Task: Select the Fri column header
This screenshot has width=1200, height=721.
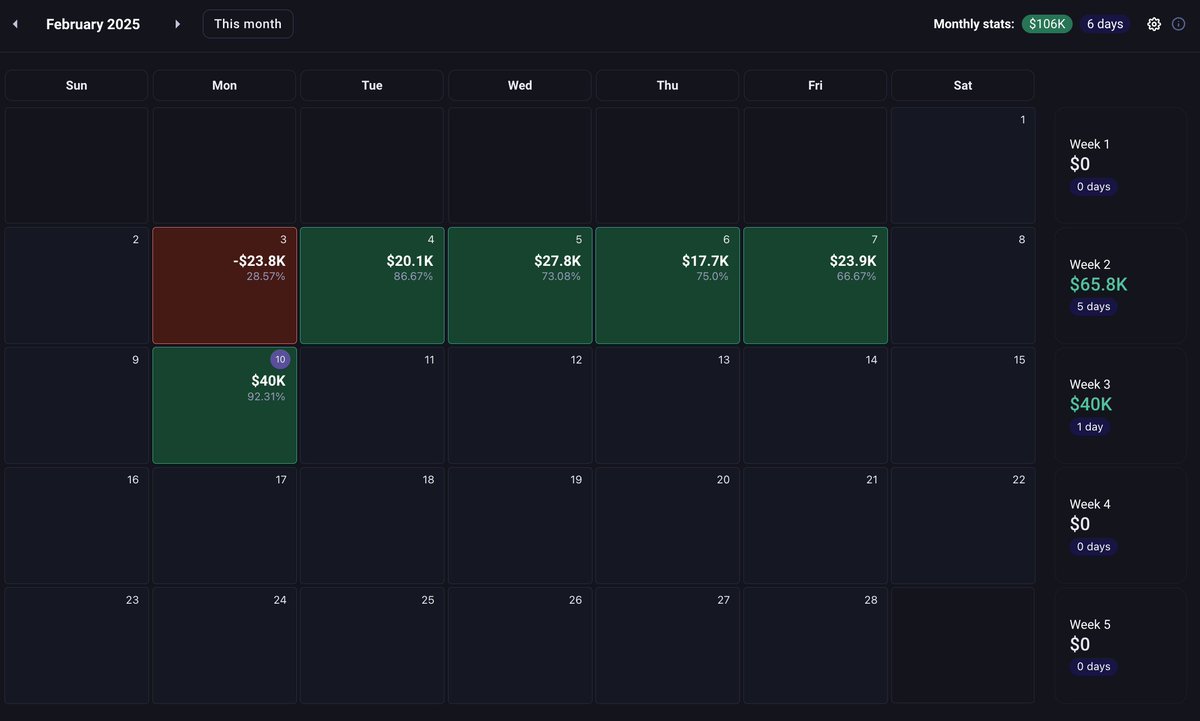Action: point(816,85)
